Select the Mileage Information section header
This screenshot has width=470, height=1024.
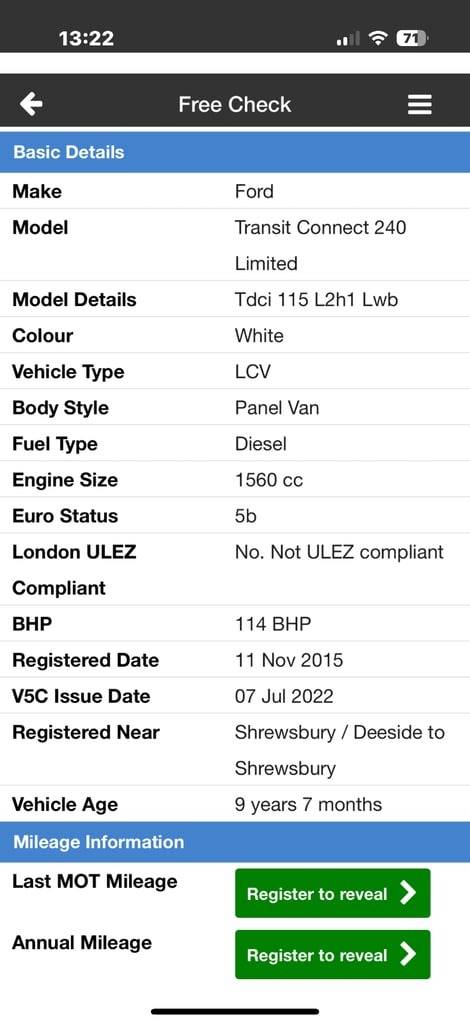[x=235, y=842]
